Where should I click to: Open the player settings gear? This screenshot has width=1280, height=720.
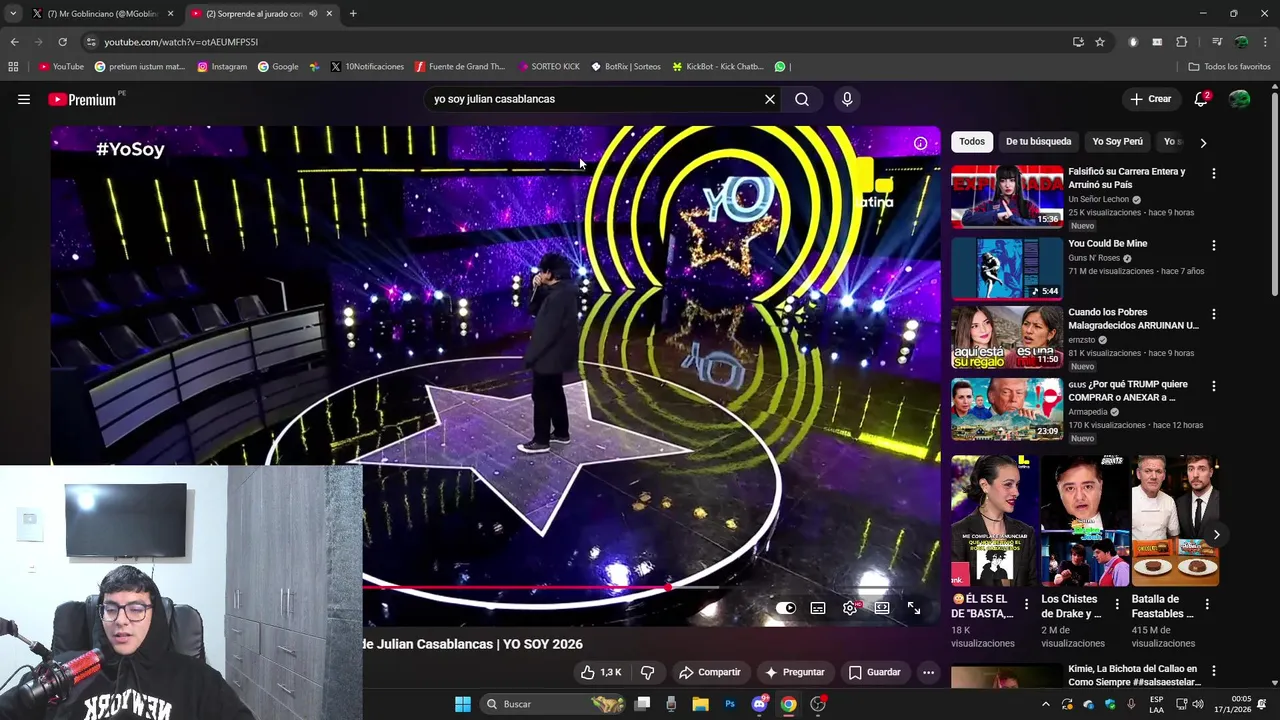coord(850,608)
